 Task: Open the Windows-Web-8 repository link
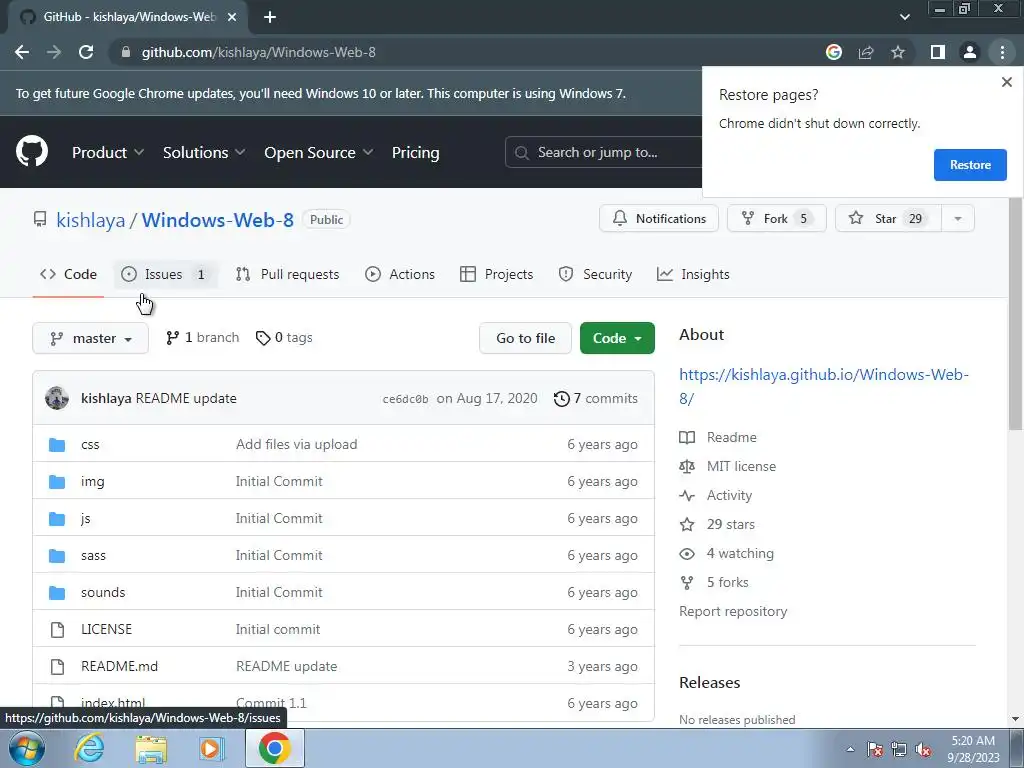point(217,220)
